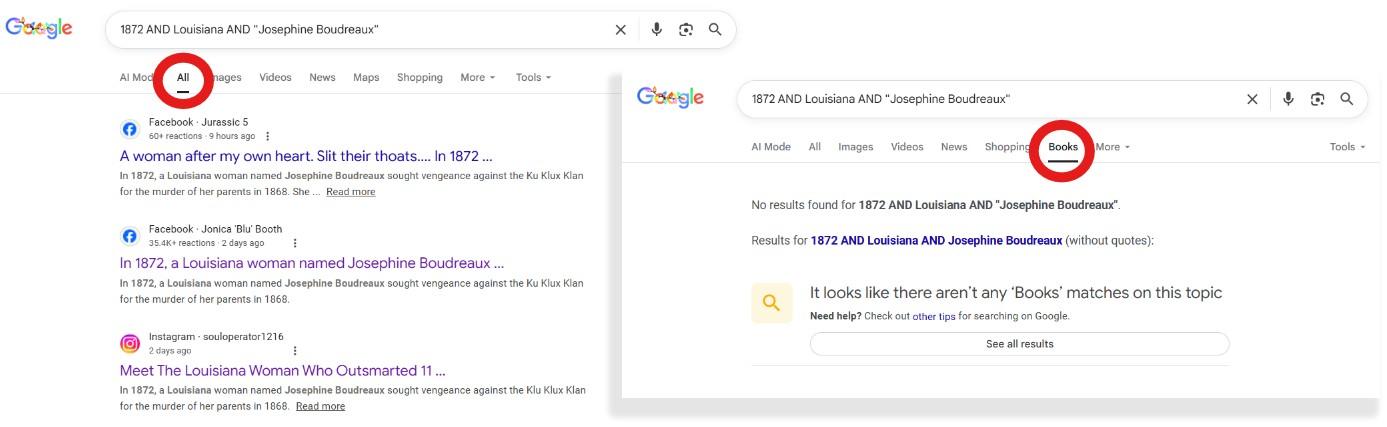Screen dimensions: 1387x427
Task: Switch to the Videos tab in left window
Action: coord(275,78)
